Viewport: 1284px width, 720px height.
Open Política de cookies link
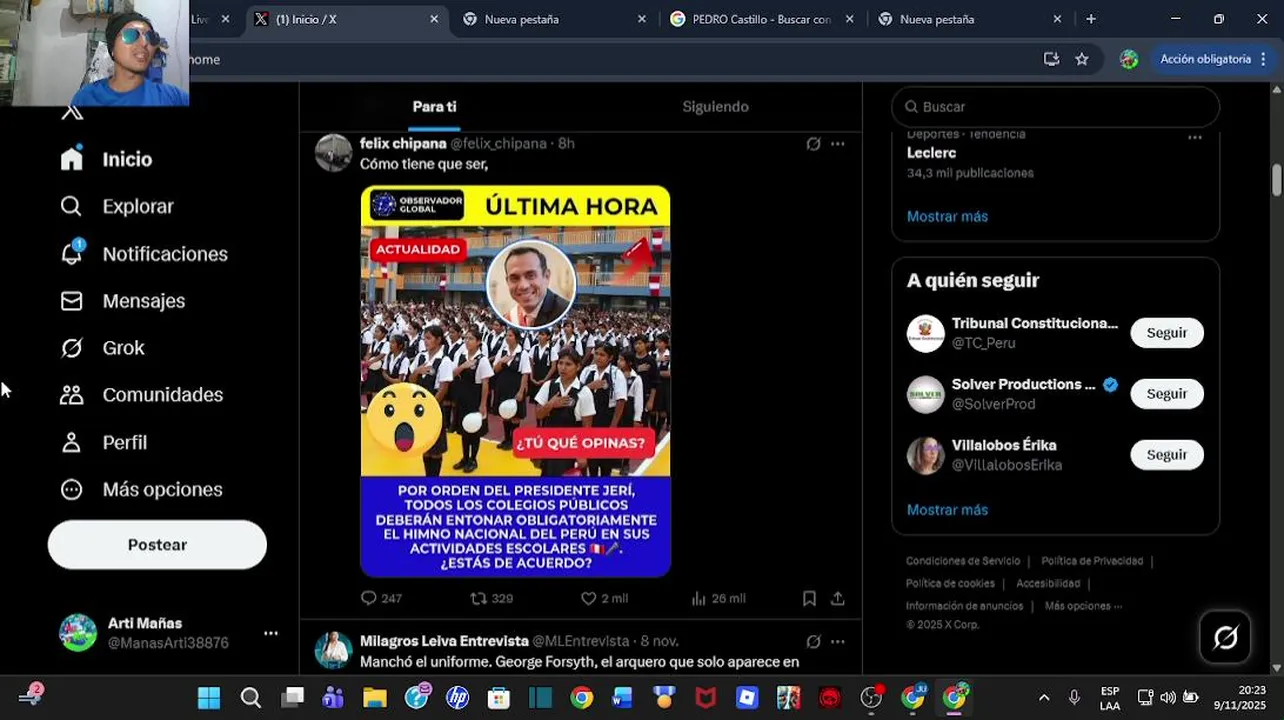pos(950,583)
